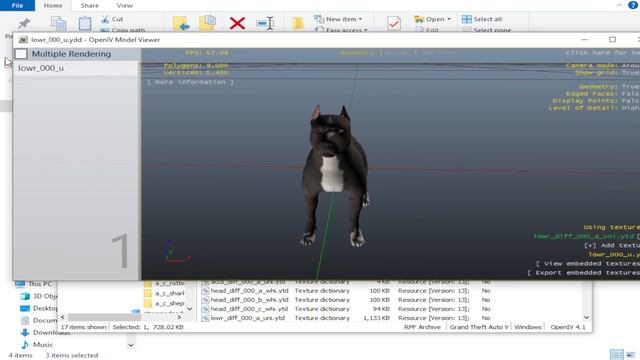Select the a_c_shepherd folder icon in OpenIV
640x360 pixels.
click(148, 303)
